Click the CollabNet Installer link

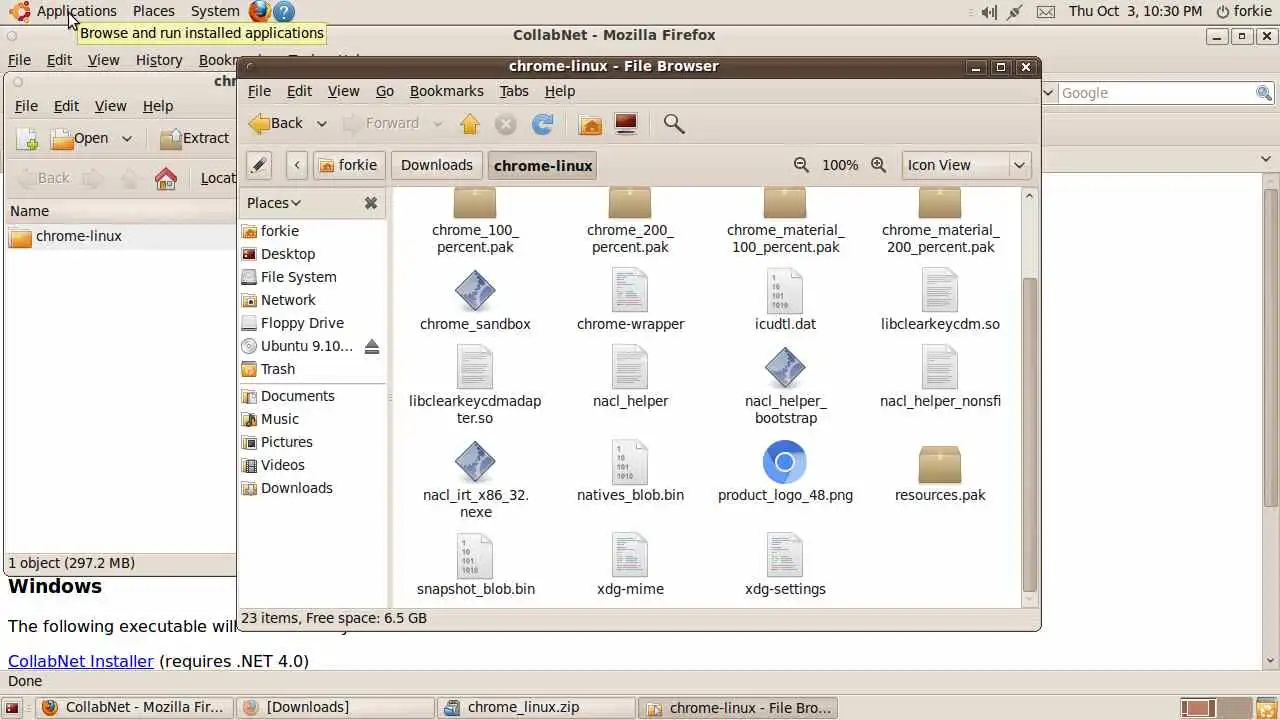coord(81,661)
